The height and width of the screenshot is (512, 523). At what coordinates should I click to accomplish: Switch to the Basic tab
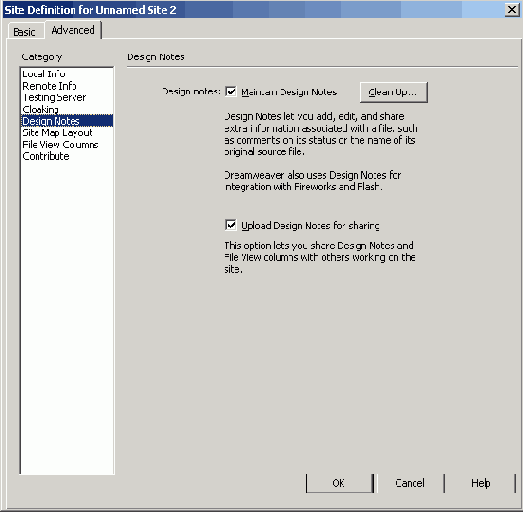click(x=25, y=32)
